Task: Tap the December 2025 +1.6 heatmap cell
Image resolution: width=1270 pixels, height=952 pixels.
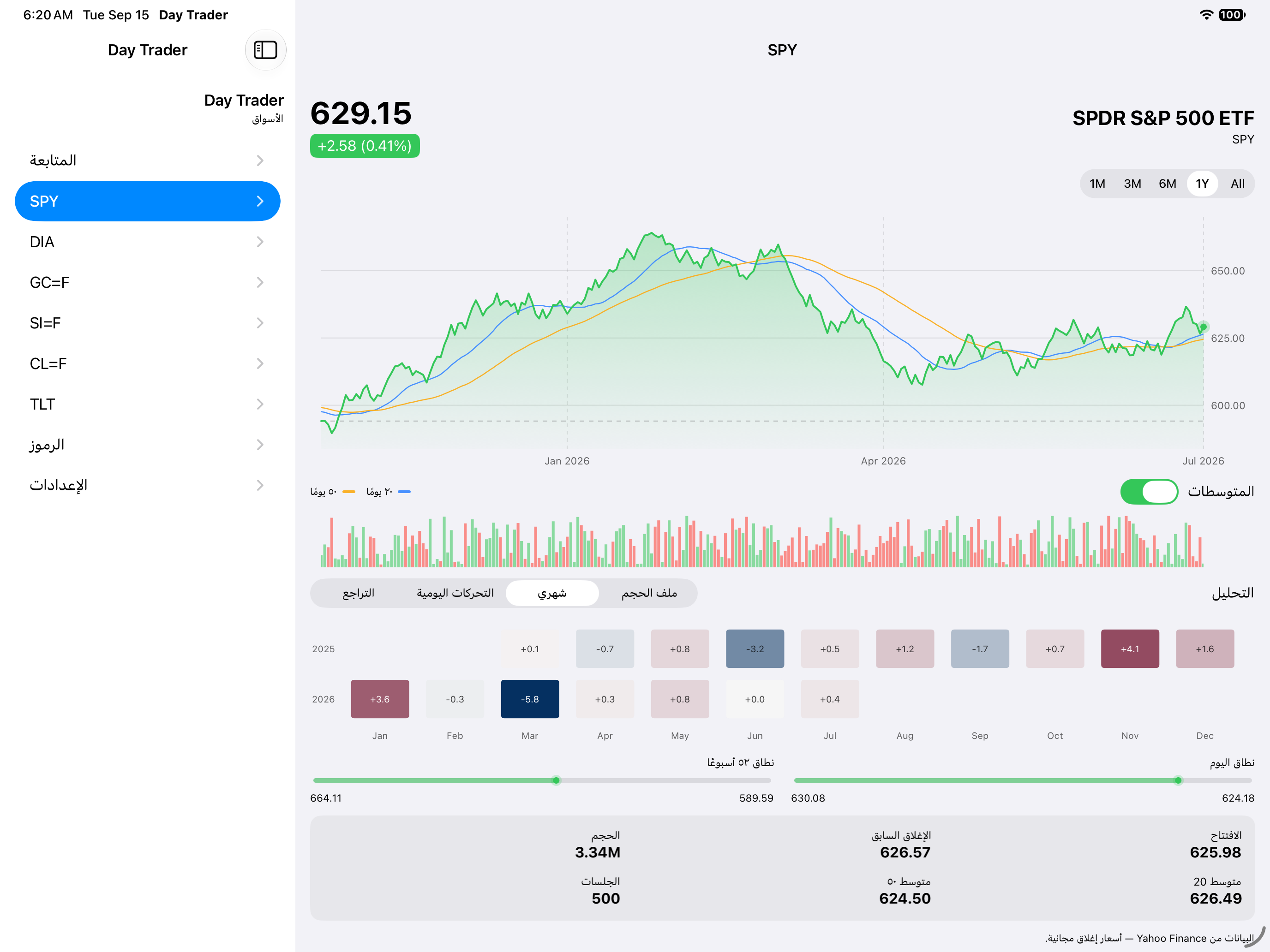Action: (x=1204, y=649)
